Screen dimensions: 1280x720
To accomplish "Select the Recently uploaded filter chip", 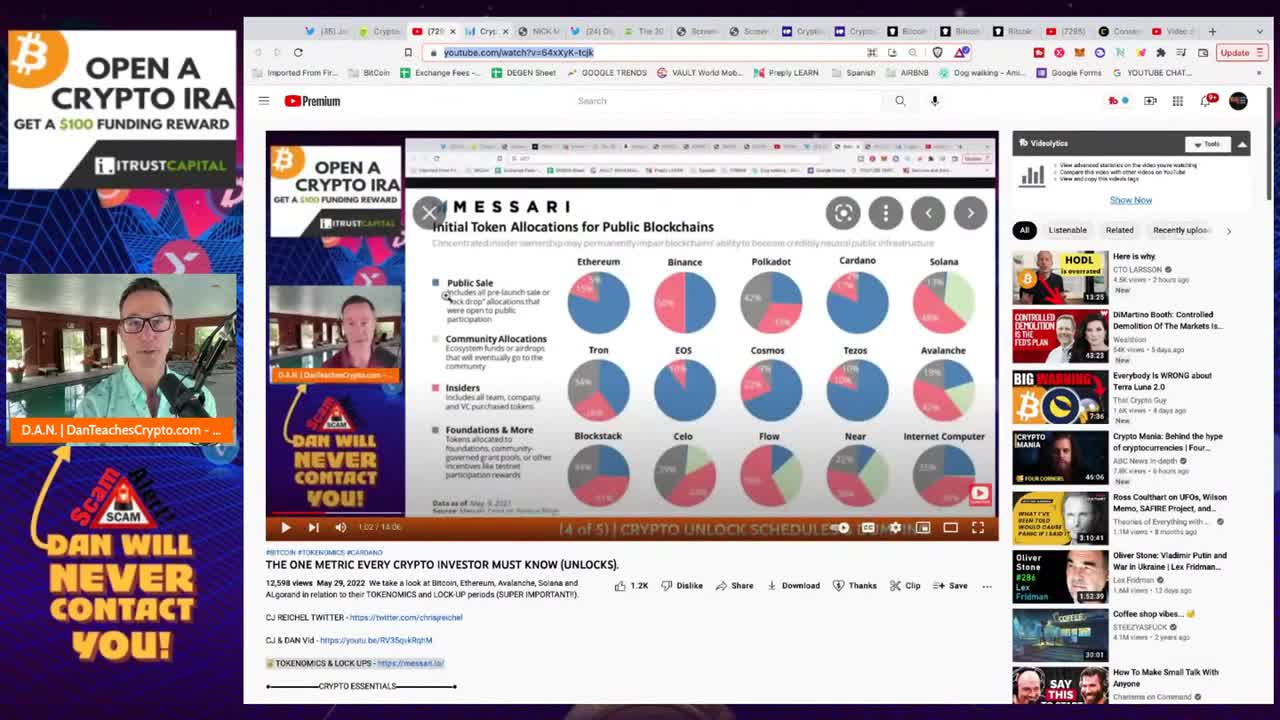I will tap(1181, 230).
